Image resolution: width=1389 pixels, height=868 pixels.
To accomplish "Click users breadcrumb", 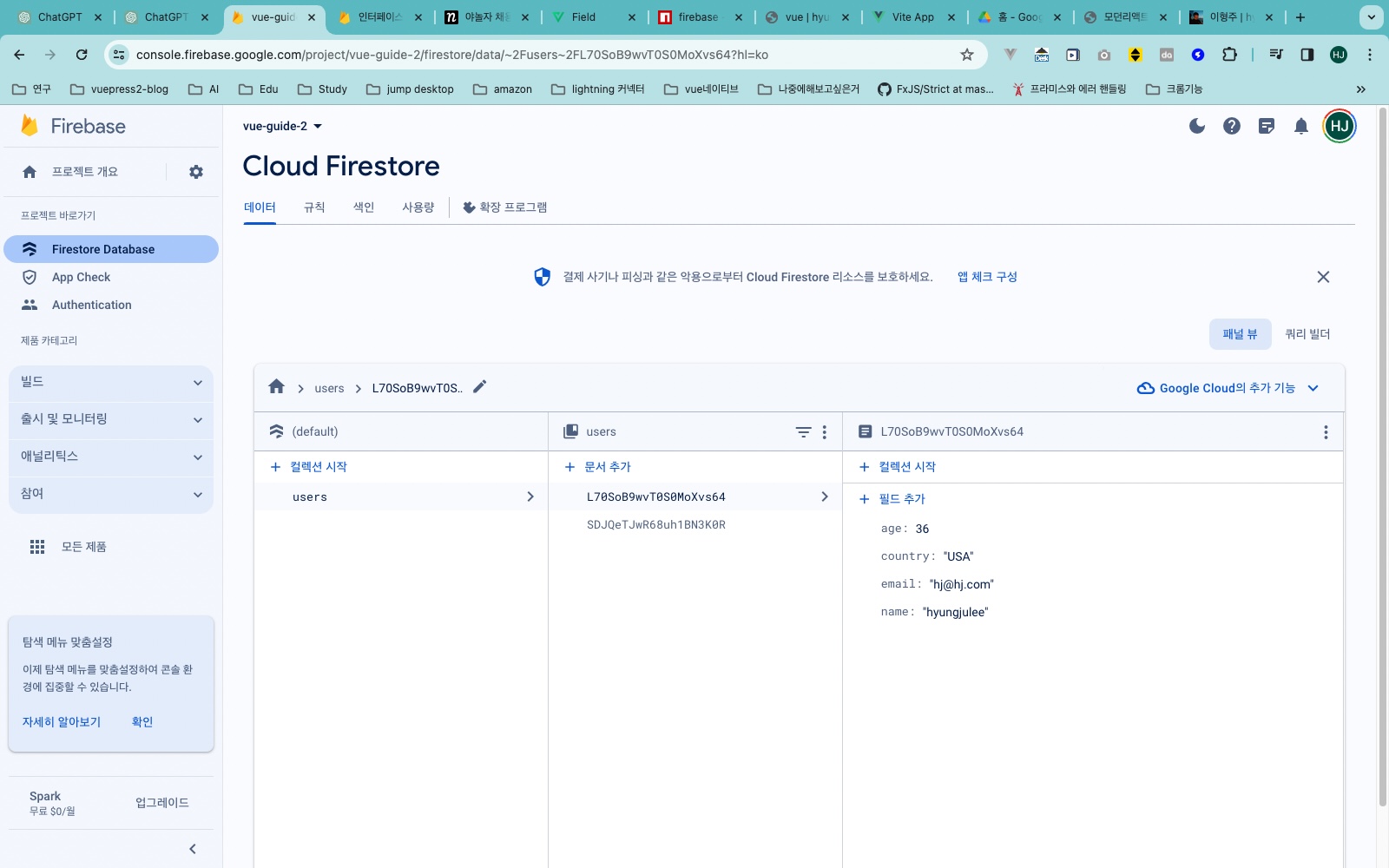I will 329,388.
